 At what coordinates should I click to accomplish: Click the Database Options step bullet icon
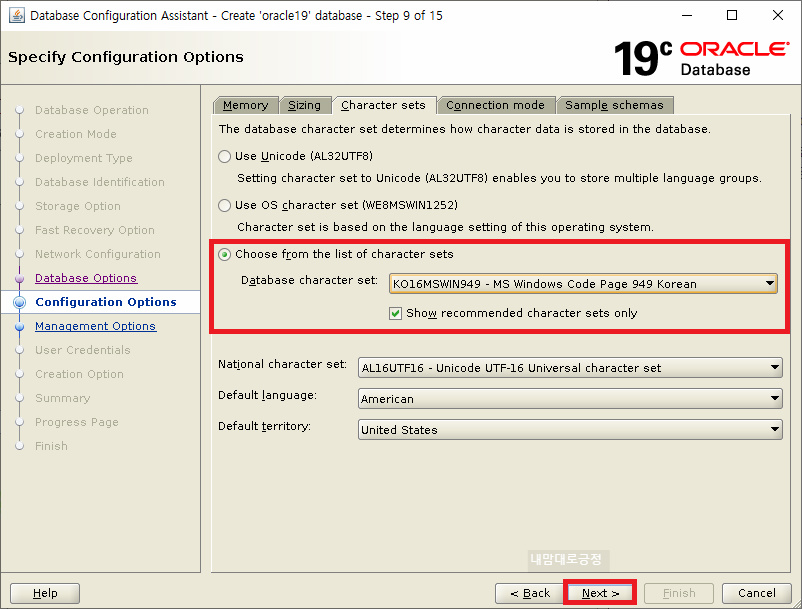click(x=19, y=278)
